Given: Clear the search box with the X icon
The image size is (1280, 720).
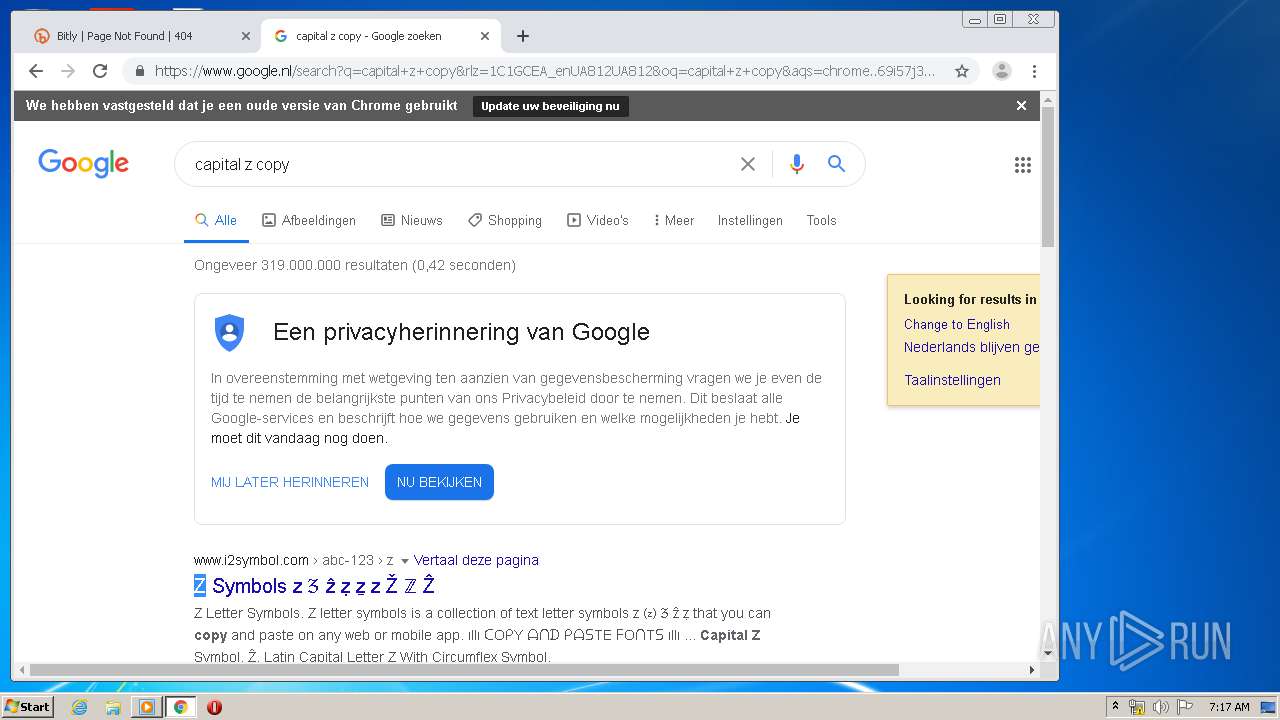Looking at the screenshot, I should pyautogui.click(x=748, y=164).
